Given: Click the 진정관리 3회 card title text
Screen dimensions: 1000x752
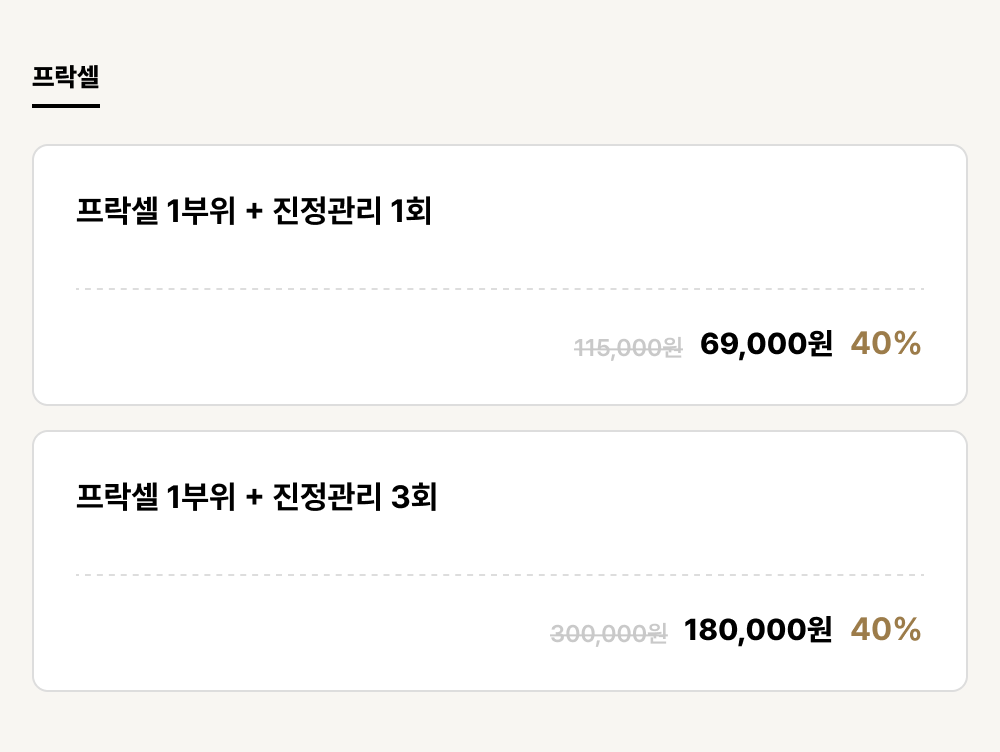Looking at the screenshot, I should point(256,496).
